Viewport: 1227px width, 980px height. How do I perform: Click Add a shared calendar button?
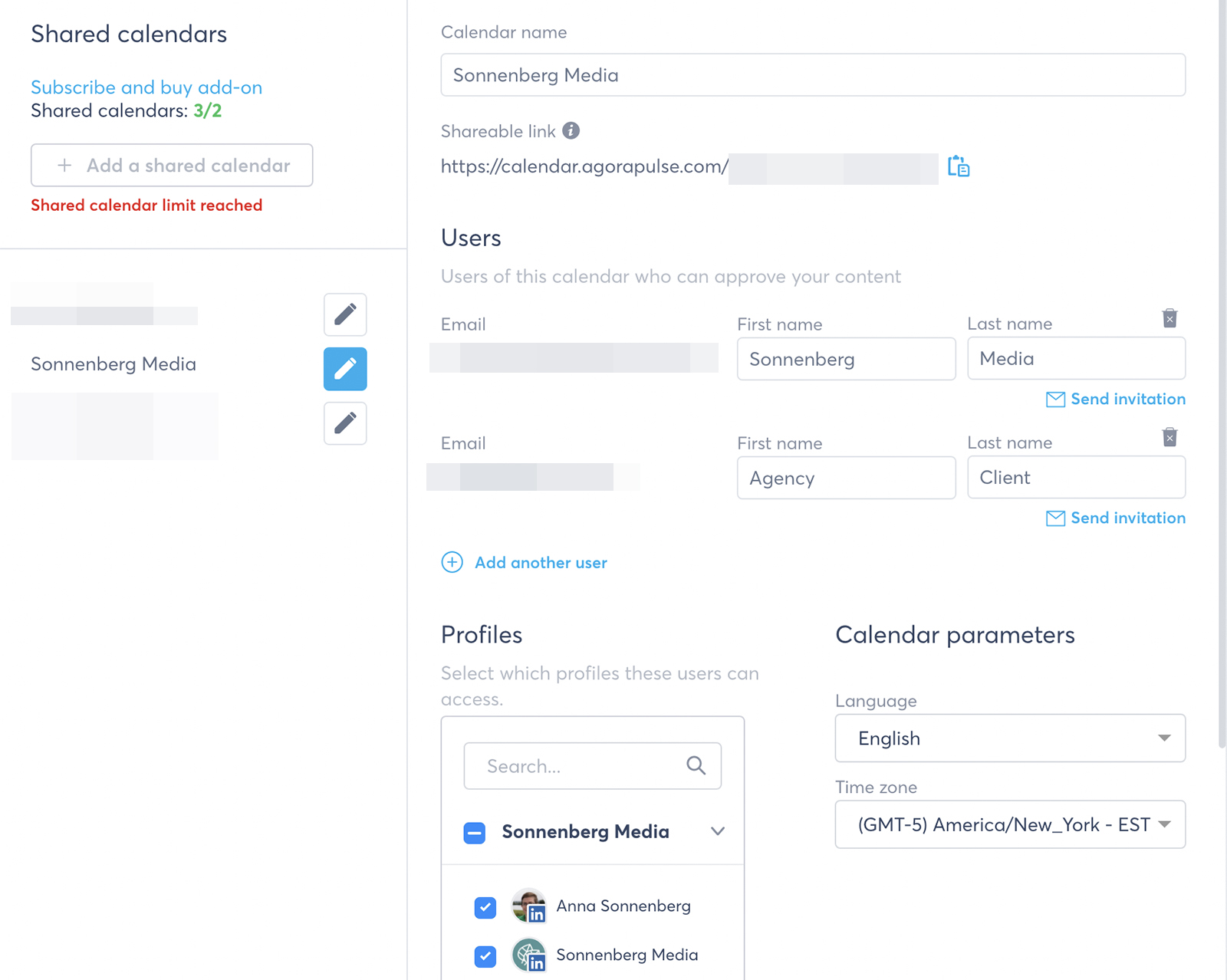(x=172, y=165)
